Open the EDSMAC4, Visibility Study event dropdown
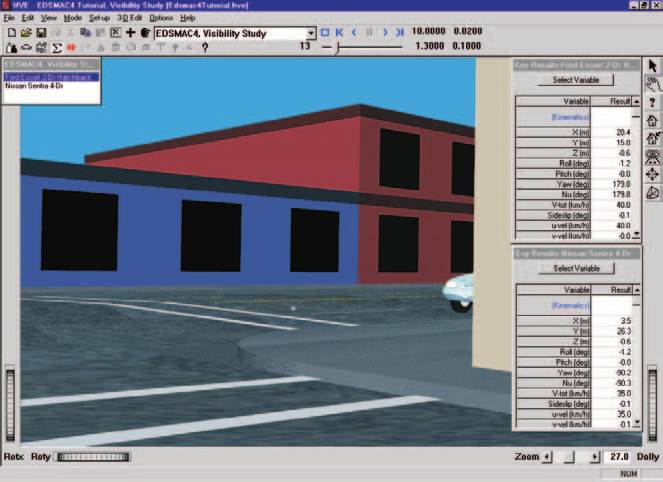Image resolution: width=663 pixels, height=482 pixels. point(311,33)
